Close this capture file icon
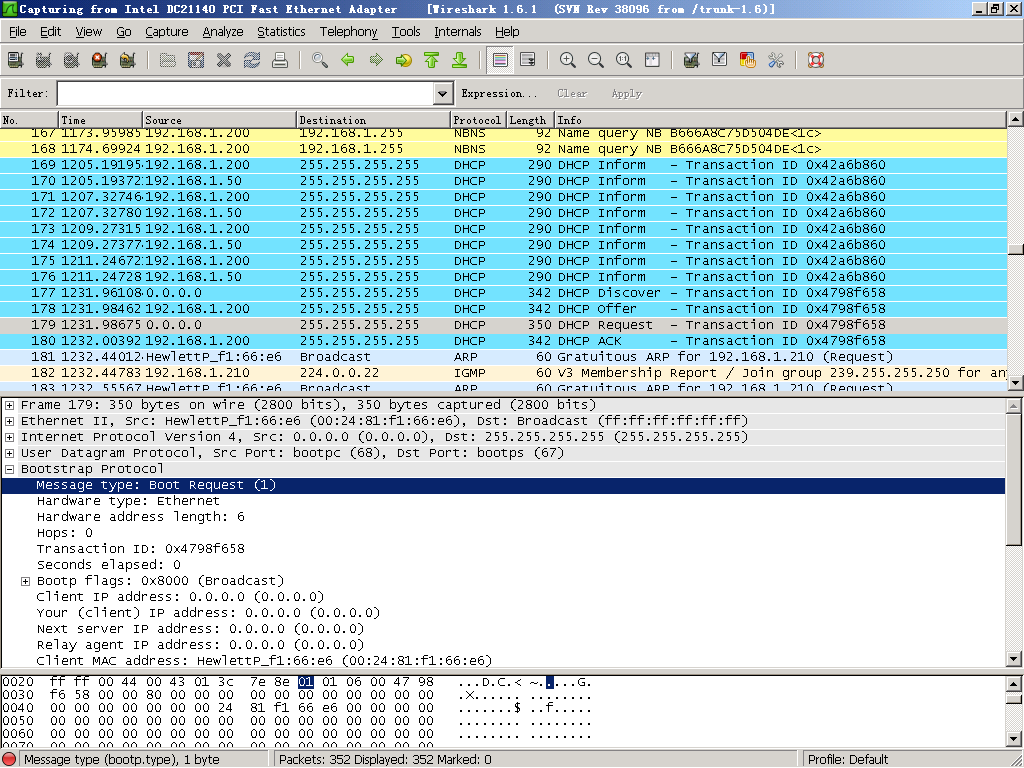 point(224,60)
